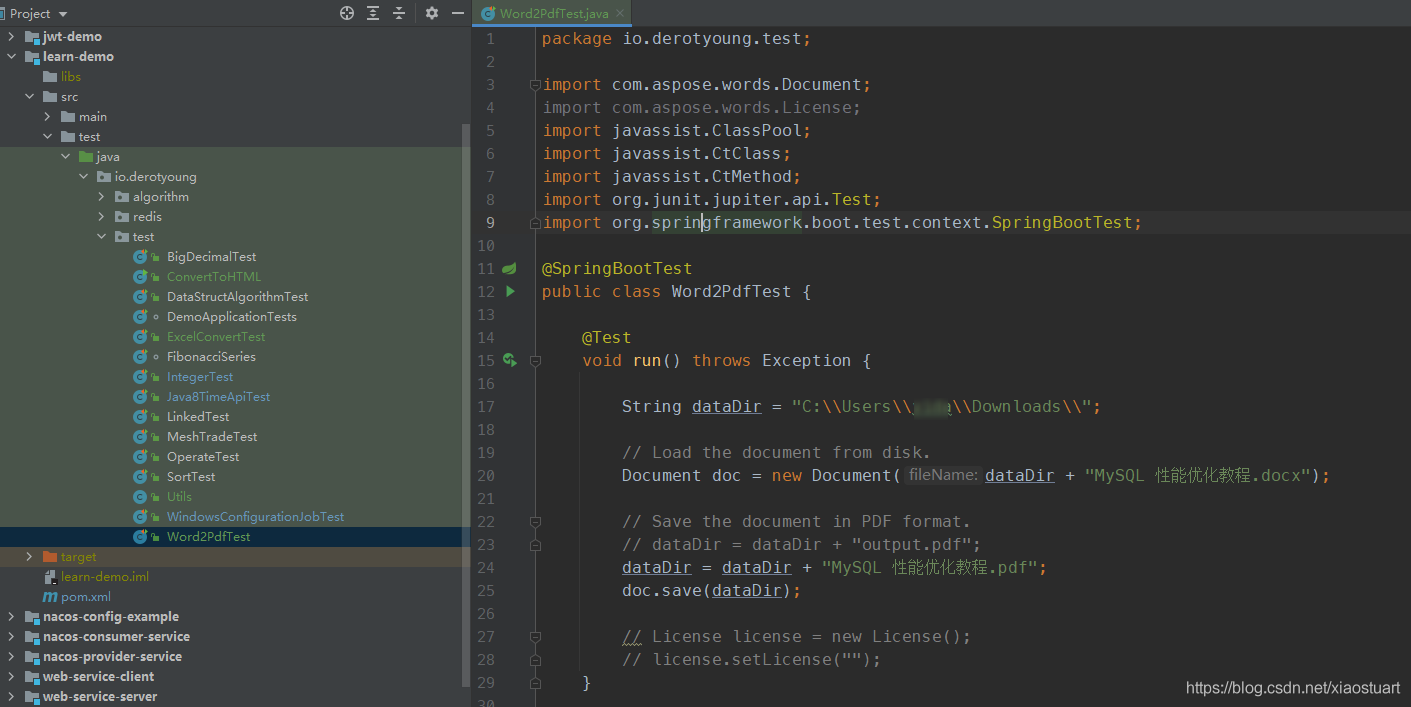
Task: Open SortTest class
Action: tap(191, 477)
